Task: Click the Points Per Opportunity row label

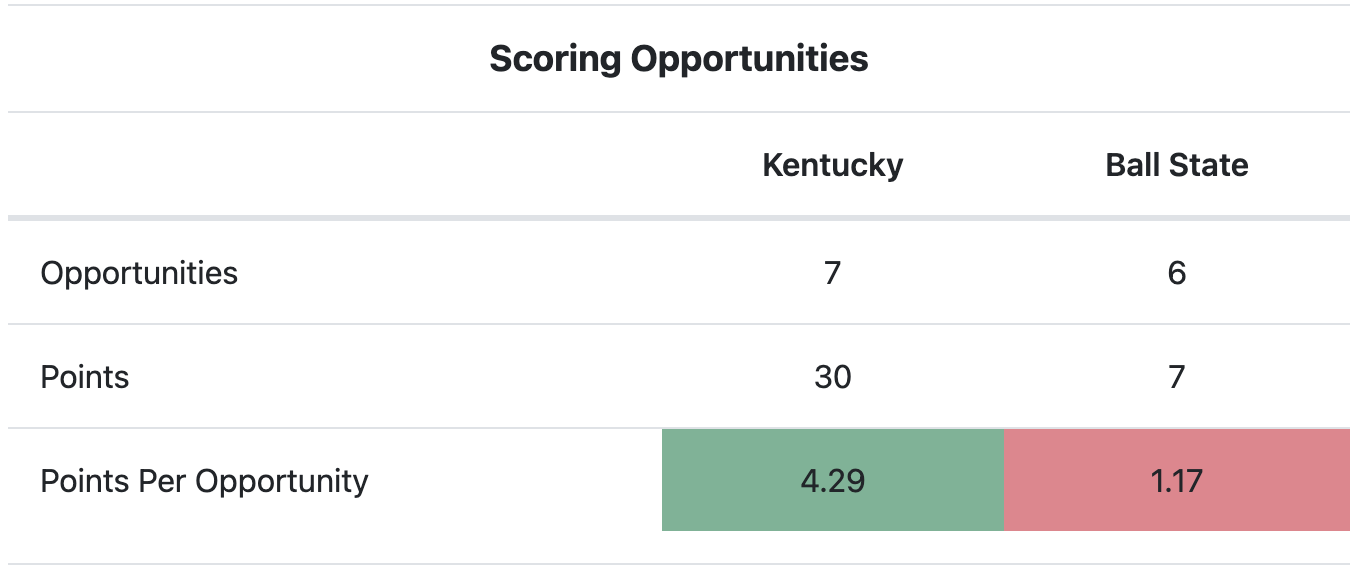Action: pyautogui.click(x=204, y=481)
